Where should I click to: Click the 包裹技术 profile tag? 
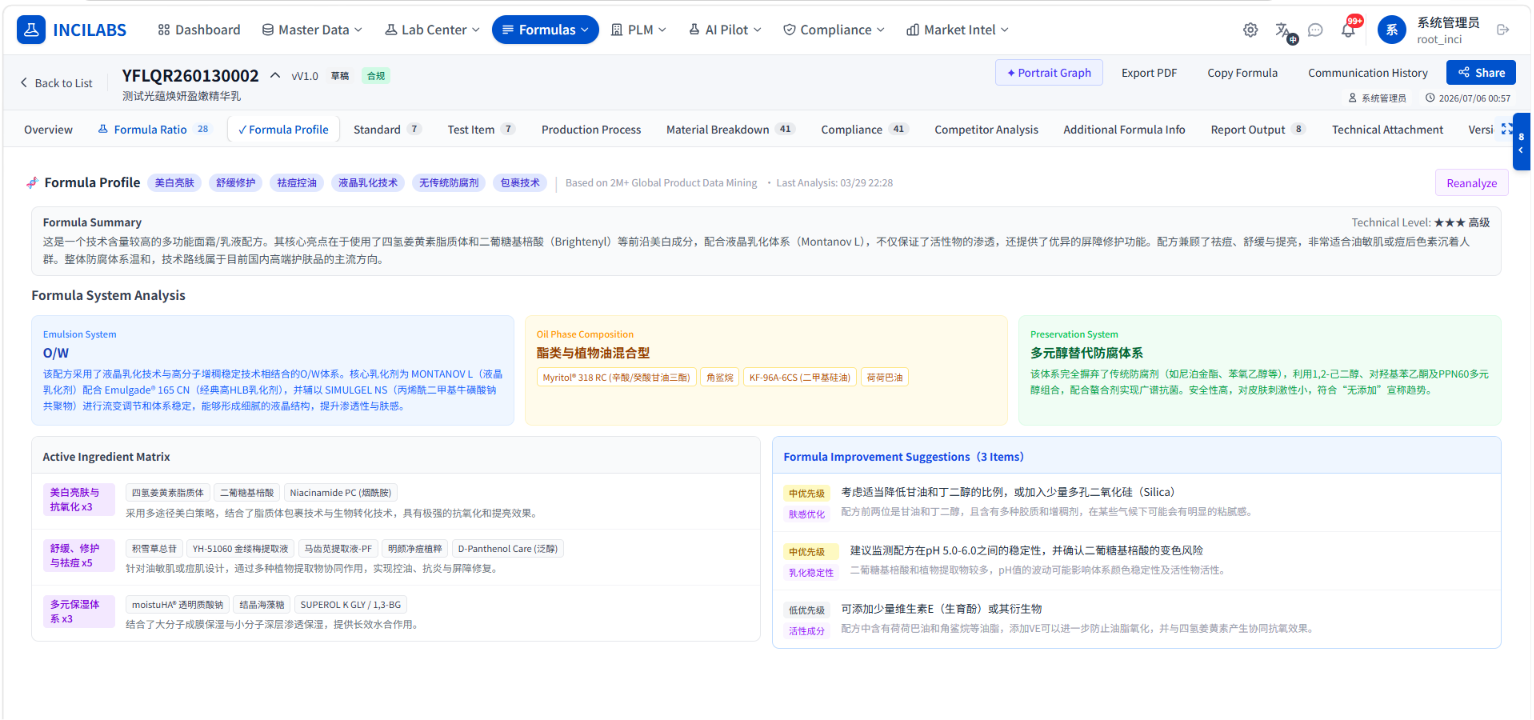click(520, 183)
